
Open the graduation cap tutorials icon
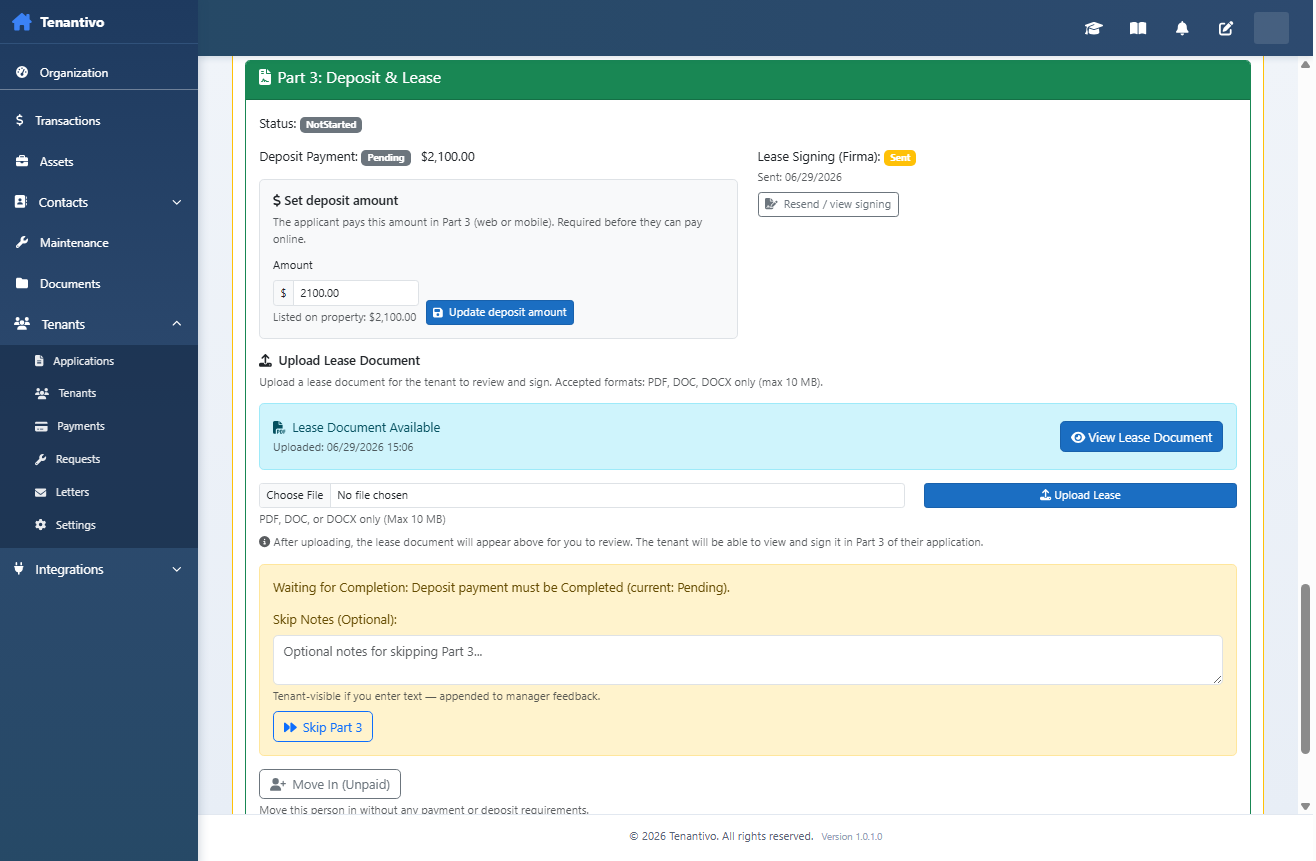pos(1093,28)
